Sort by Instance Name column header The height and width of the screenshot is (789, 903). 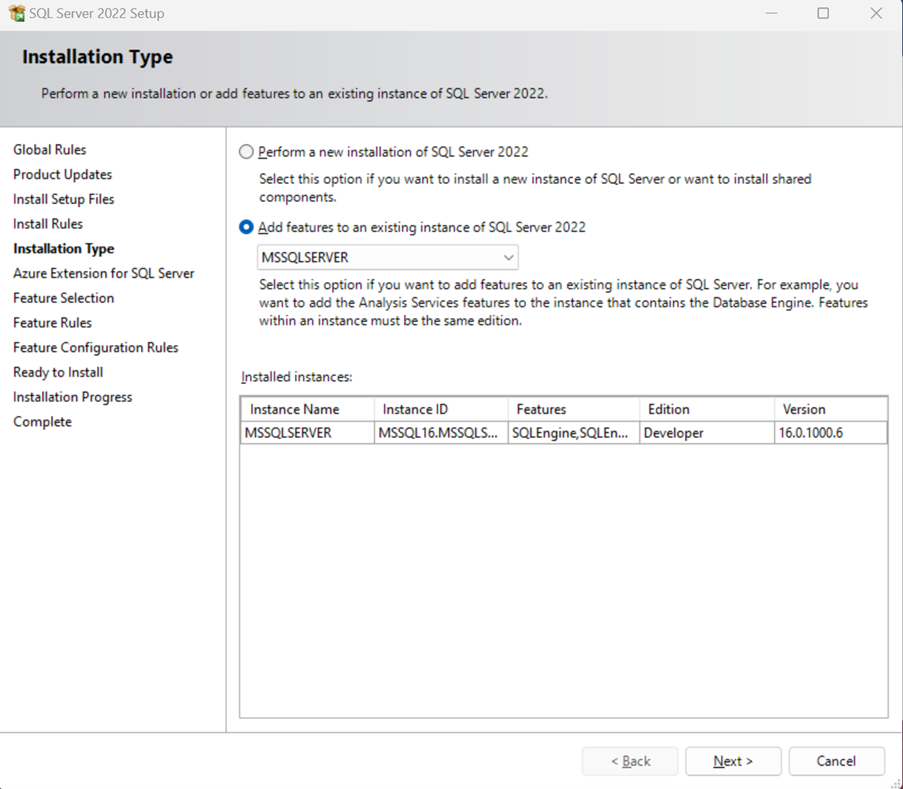coord(307,409)
